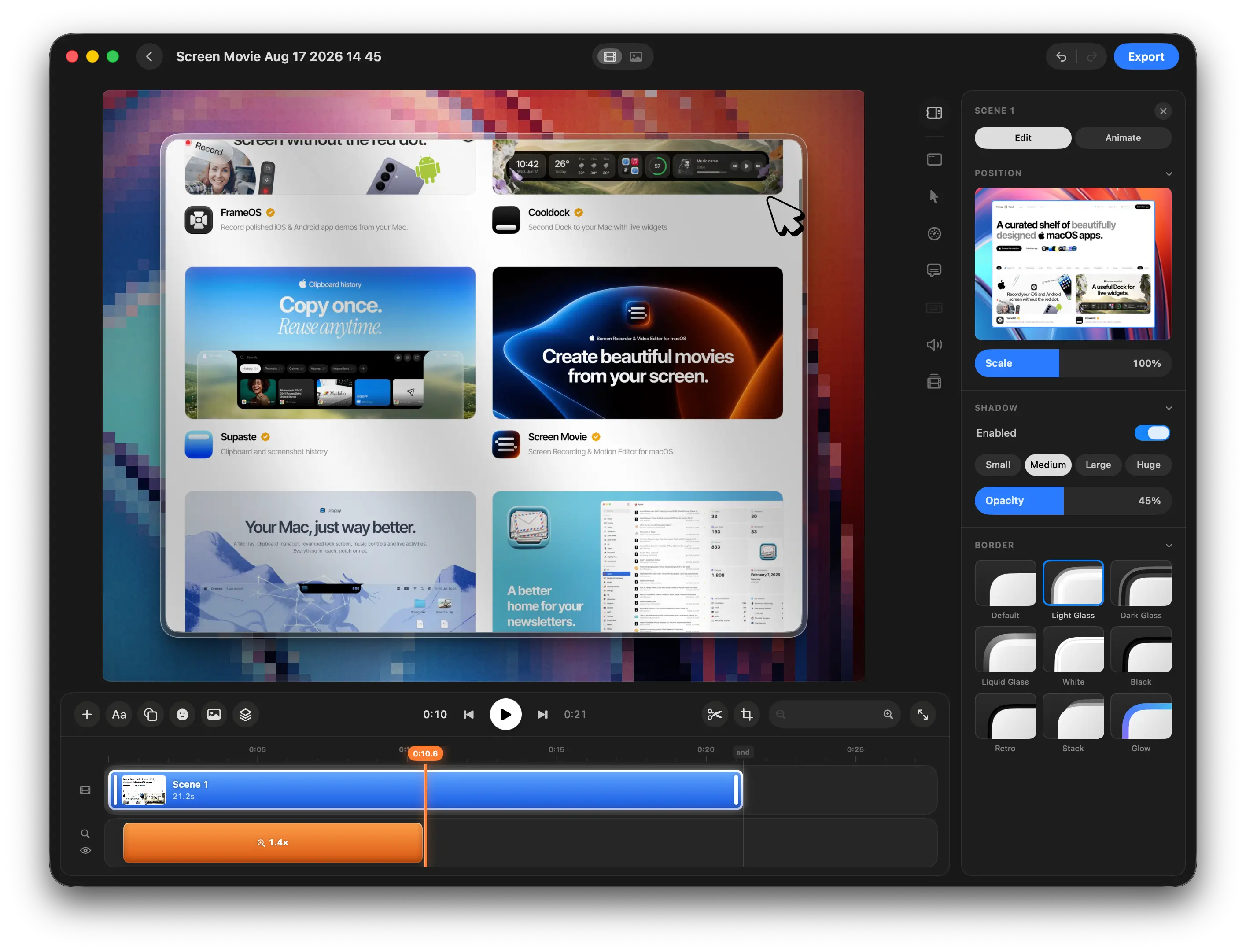Switch to the image mode
Viewport: 1246px width, 952px height.
636,57
